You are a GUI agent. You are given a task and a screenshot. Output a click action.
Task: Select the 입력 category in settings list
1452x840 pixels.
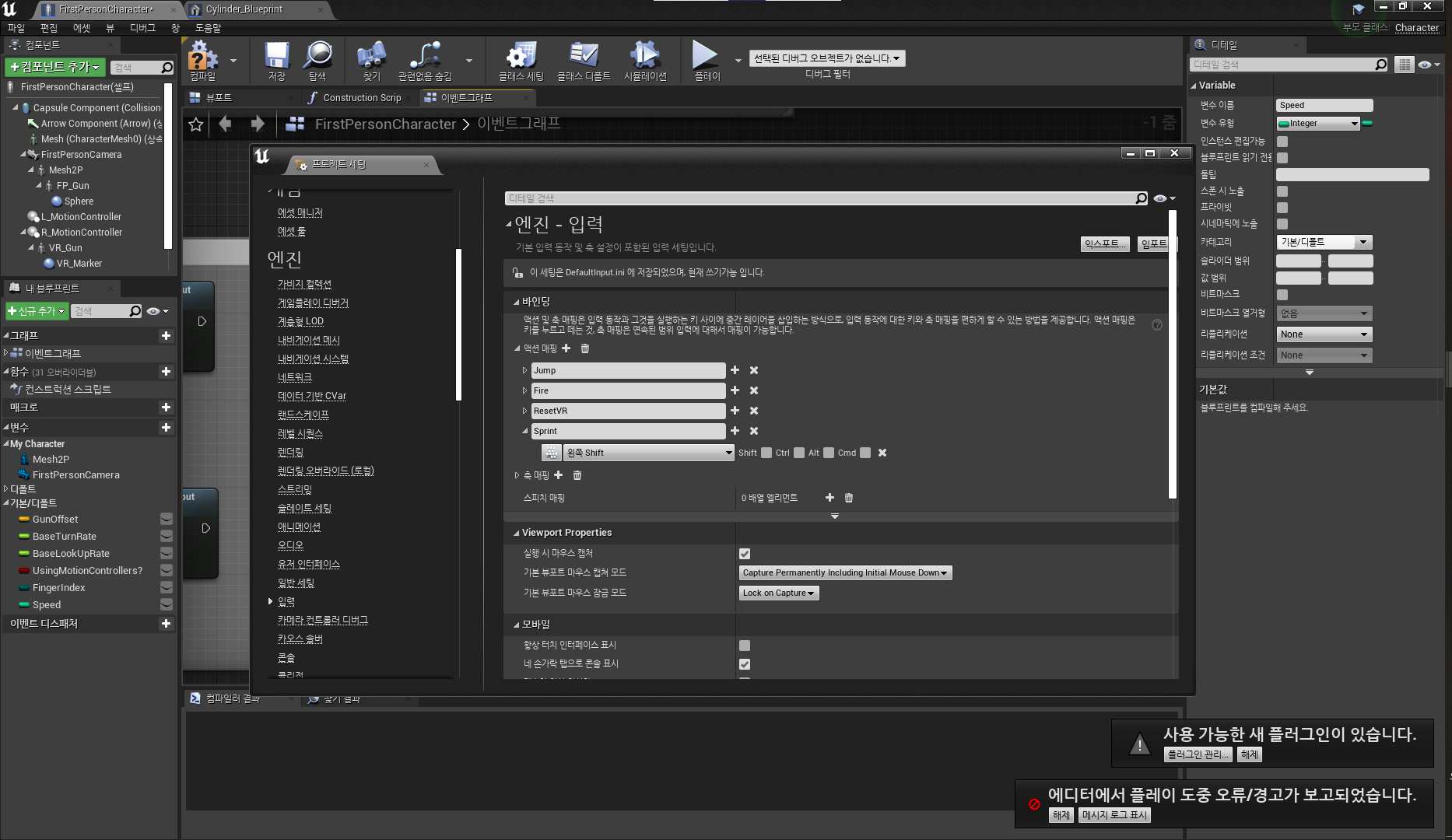[x=286, y=601]
